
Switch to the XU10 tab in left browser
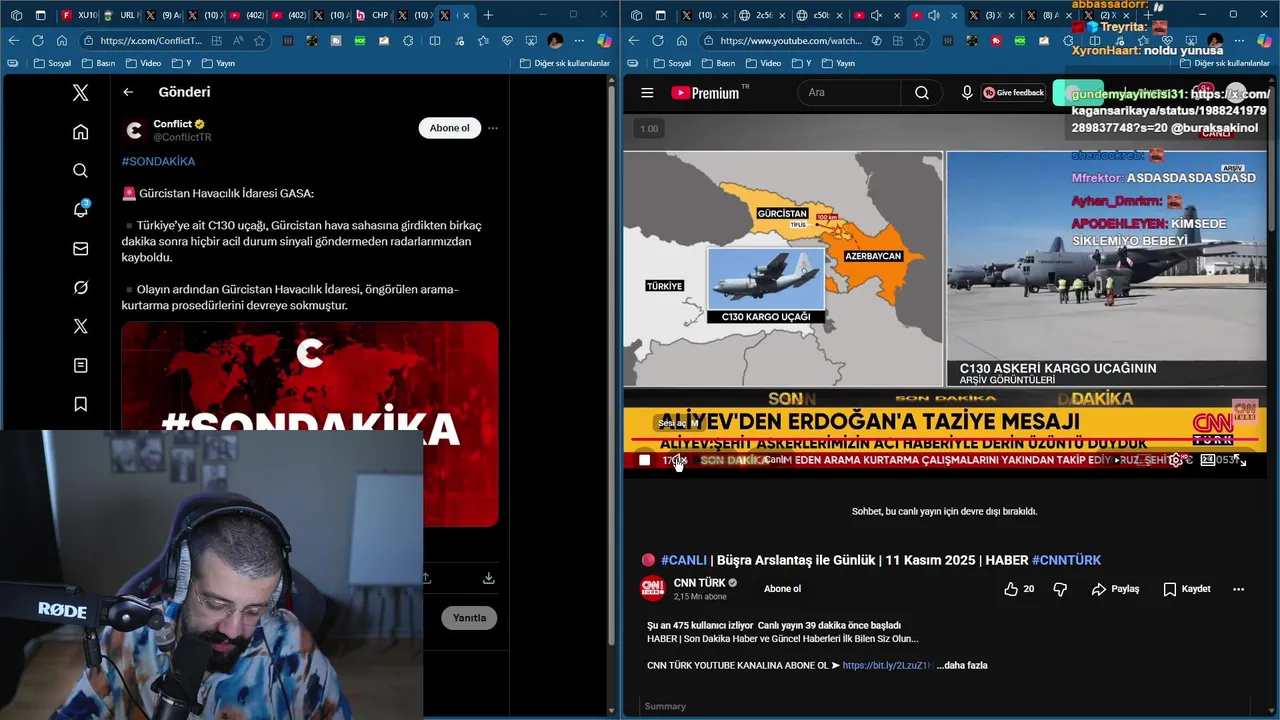coord(78,15)
